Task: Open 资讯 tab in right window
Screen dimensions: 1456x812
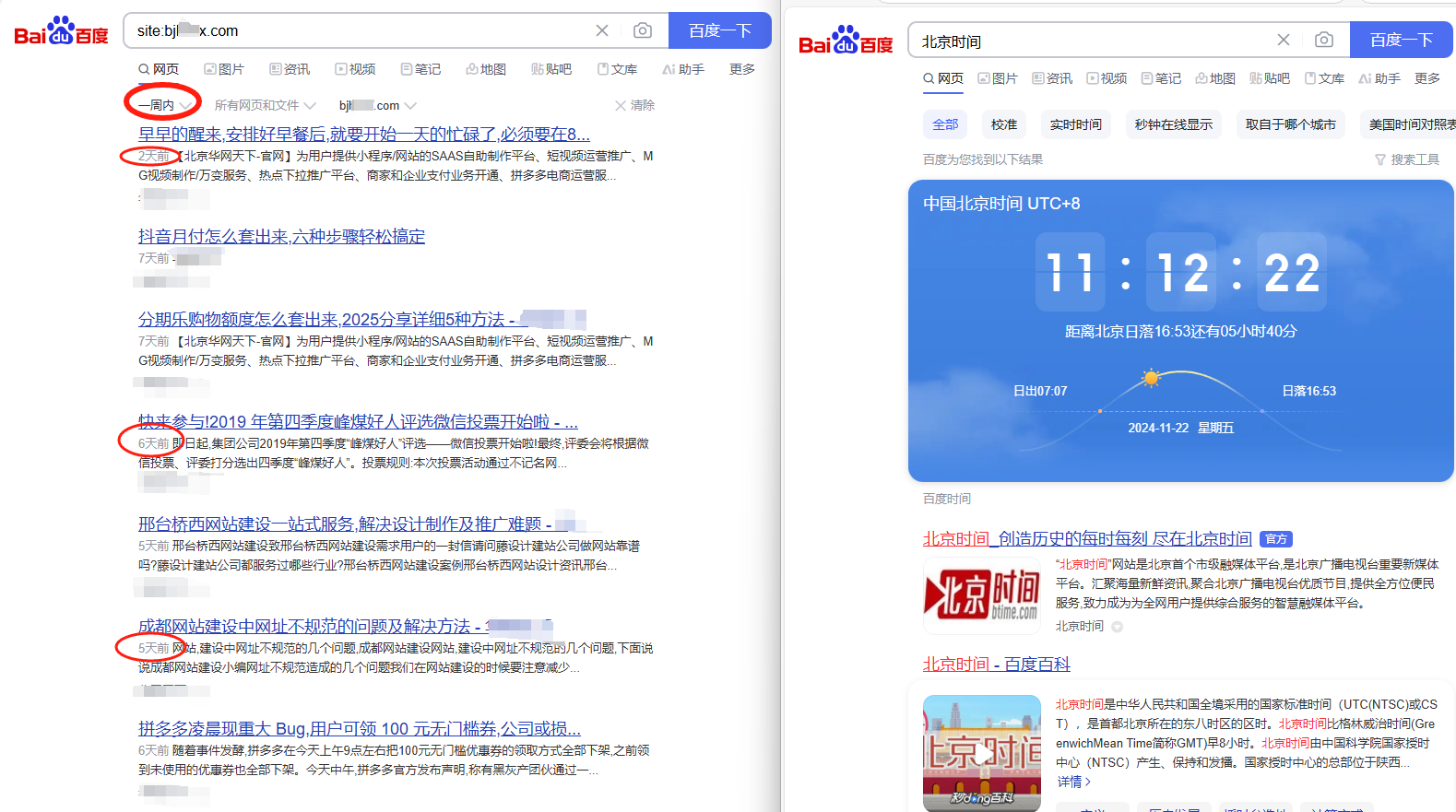Action: 1052,78
